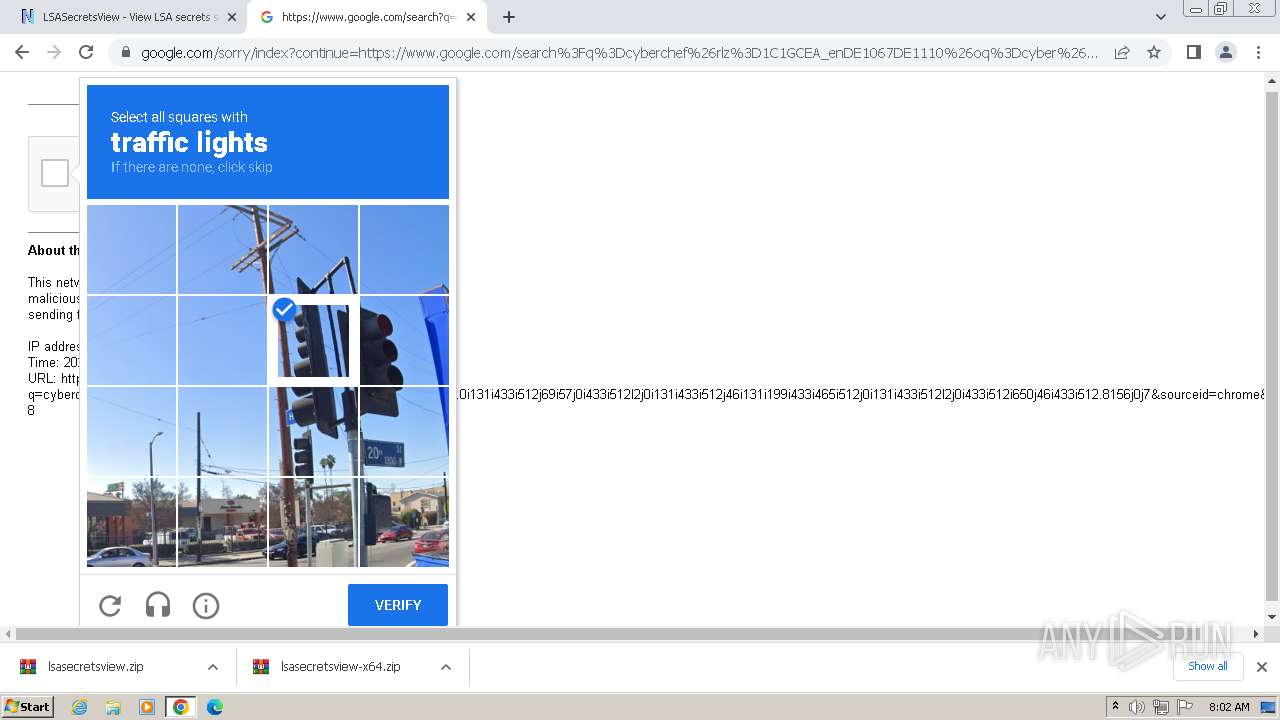The width and height of the screenshot is (1280, 720).
Task: Select the traffic light square beside the checked one
Action: [404, 340]
